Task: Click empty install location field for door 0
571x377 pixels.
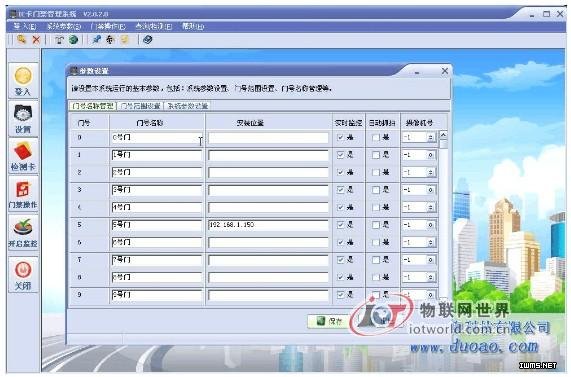Action: [x=268, y=138]
